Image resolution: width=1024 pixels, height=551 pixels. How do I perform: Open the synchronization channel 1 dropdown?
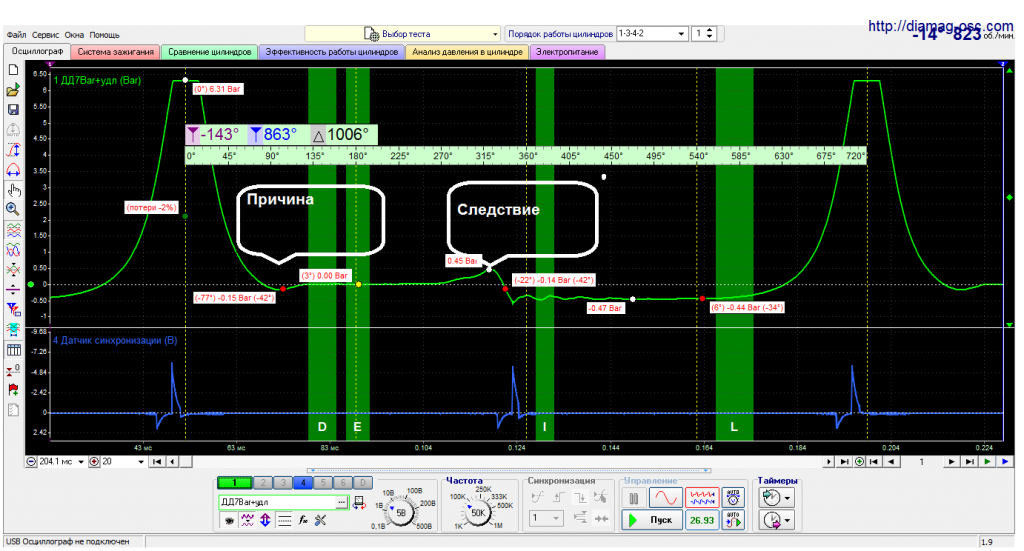coord(545,518)
